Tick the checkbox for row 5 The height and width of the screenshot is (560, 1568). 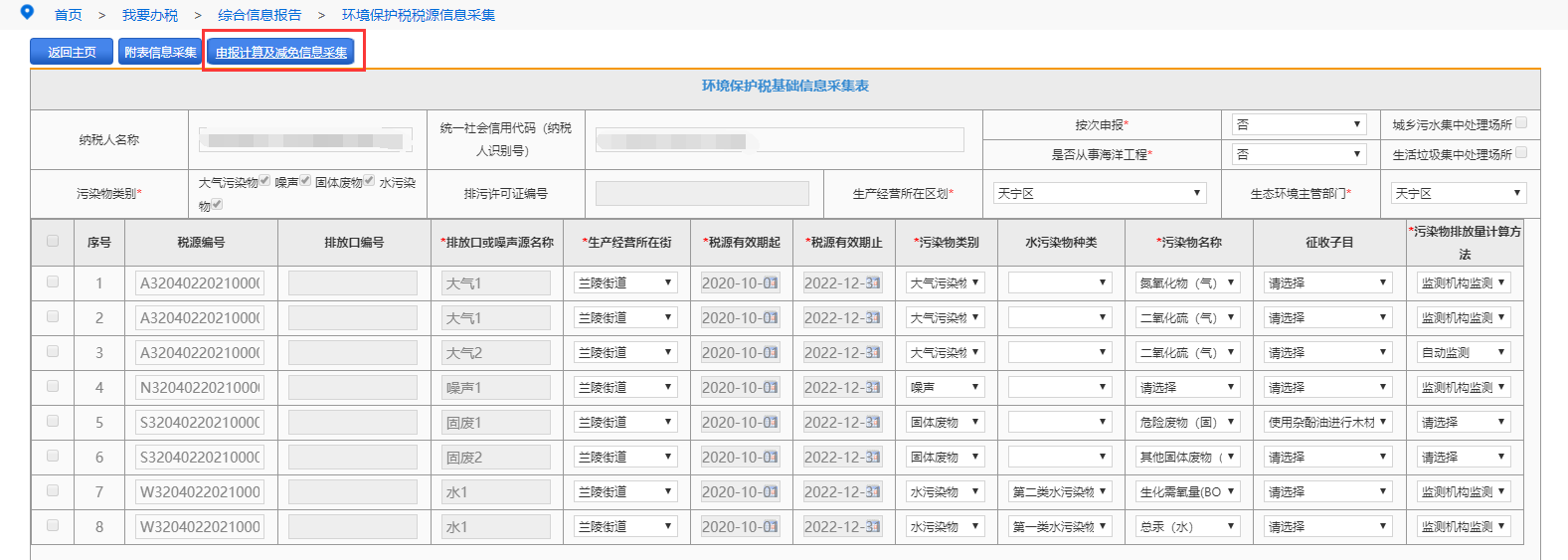(53, 421)
